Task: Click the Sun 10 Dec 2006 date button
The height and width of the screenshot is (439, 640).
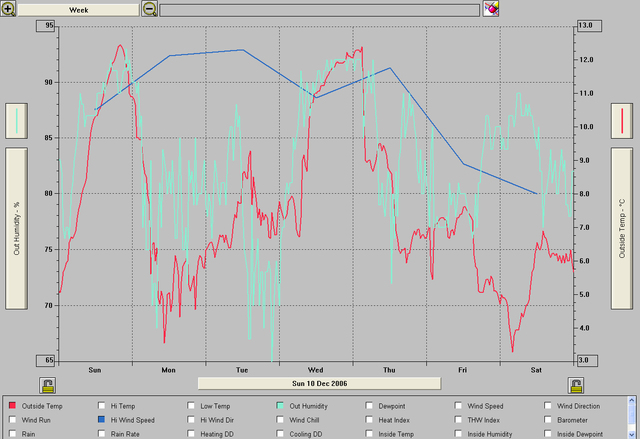Action: pos(319,383)
